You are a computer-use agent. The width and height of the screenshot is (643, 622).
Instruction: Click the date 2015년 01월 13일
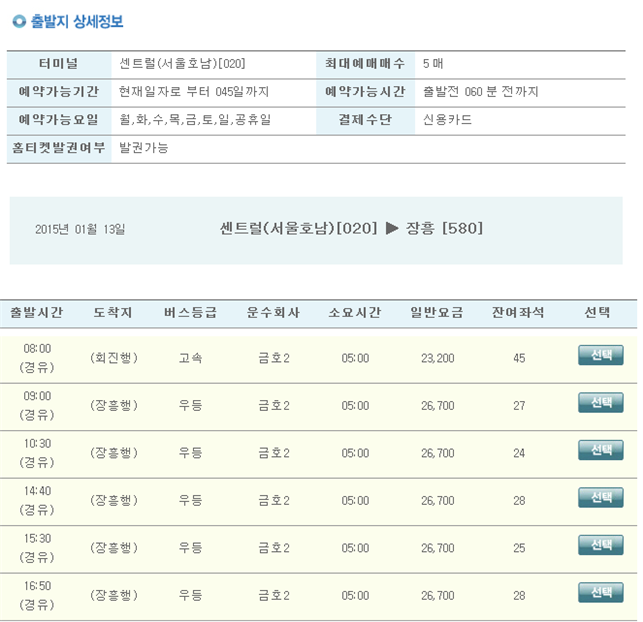pos(80,229)
